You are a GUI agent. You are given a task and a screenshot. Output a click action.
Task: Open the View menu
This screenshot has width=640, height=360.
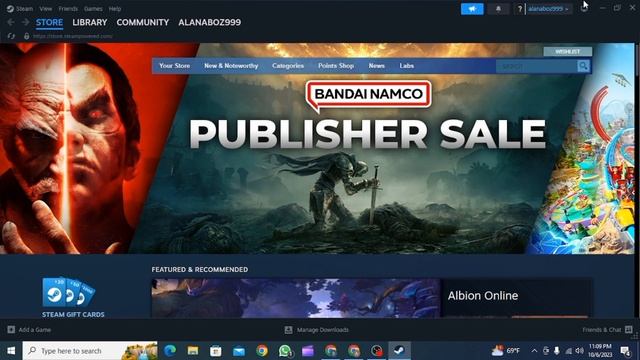click(x=46, y=9)
